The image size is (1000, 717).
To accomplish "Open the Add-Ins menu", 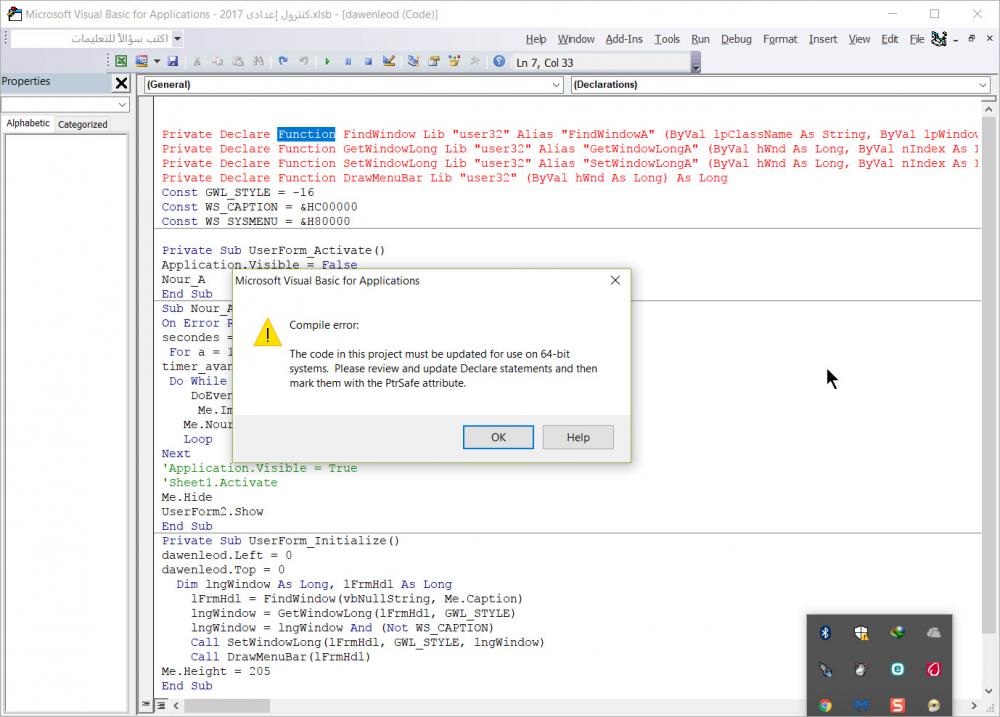I will pyautogui.click(x=624, y=39).
